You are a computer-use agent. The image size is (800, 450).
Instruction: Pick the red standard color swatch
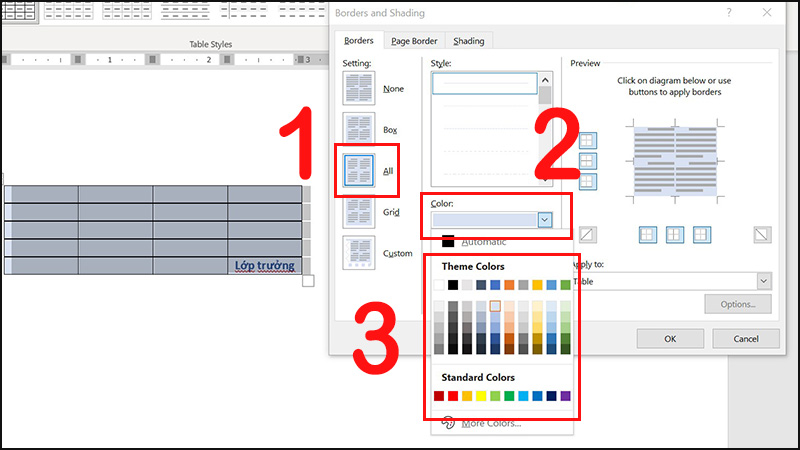click(x=453, y=396)
